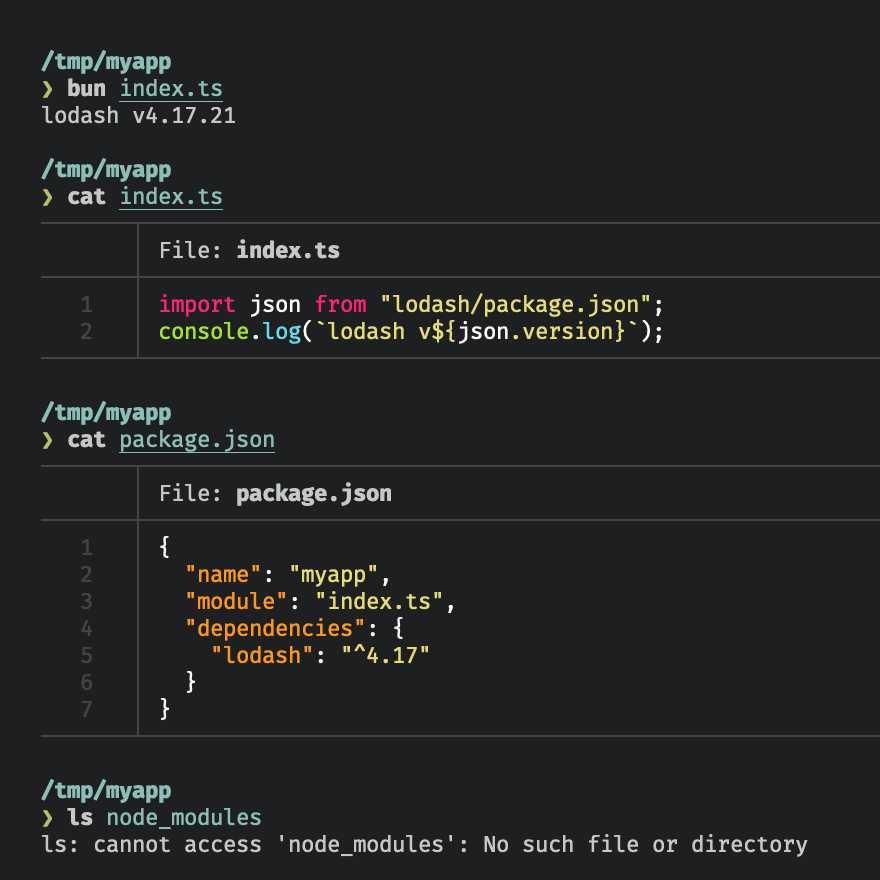The image size is (880, 880).
Task: Open the package.json link after cat
Action: [196, 439]
